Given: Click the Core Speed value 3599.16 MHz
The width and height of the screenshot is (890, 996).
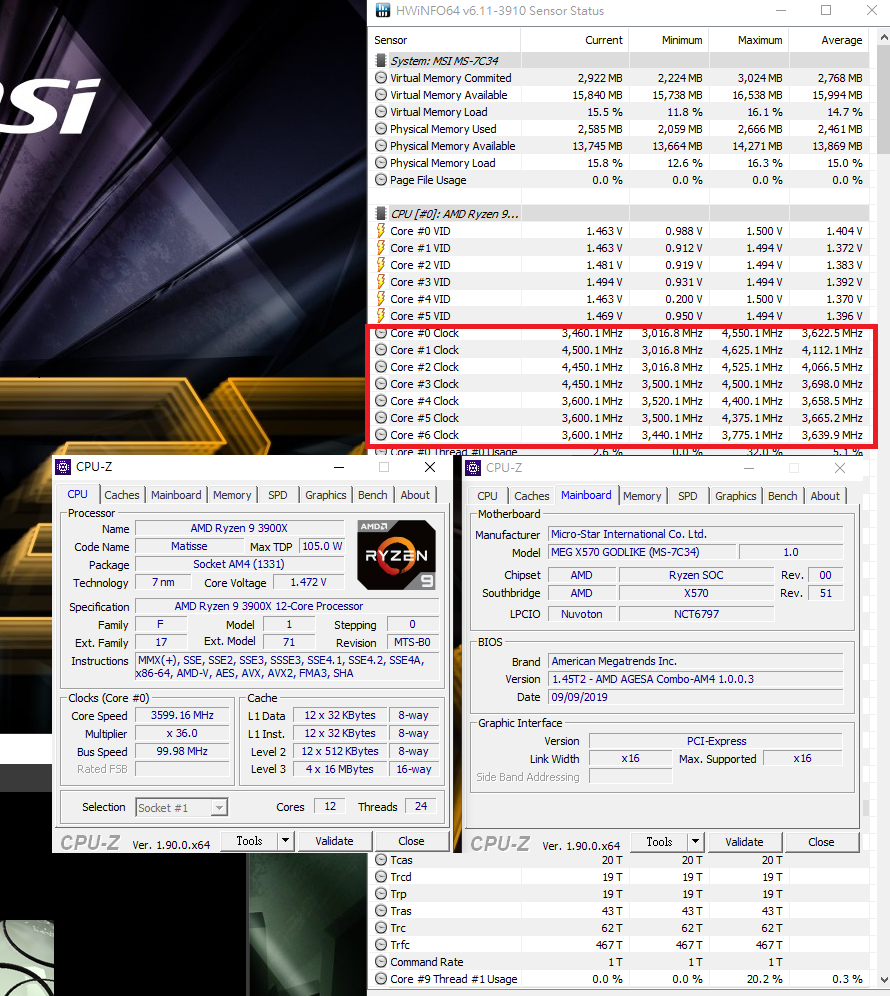Looking at the screenshot, I should coord(182,715).
